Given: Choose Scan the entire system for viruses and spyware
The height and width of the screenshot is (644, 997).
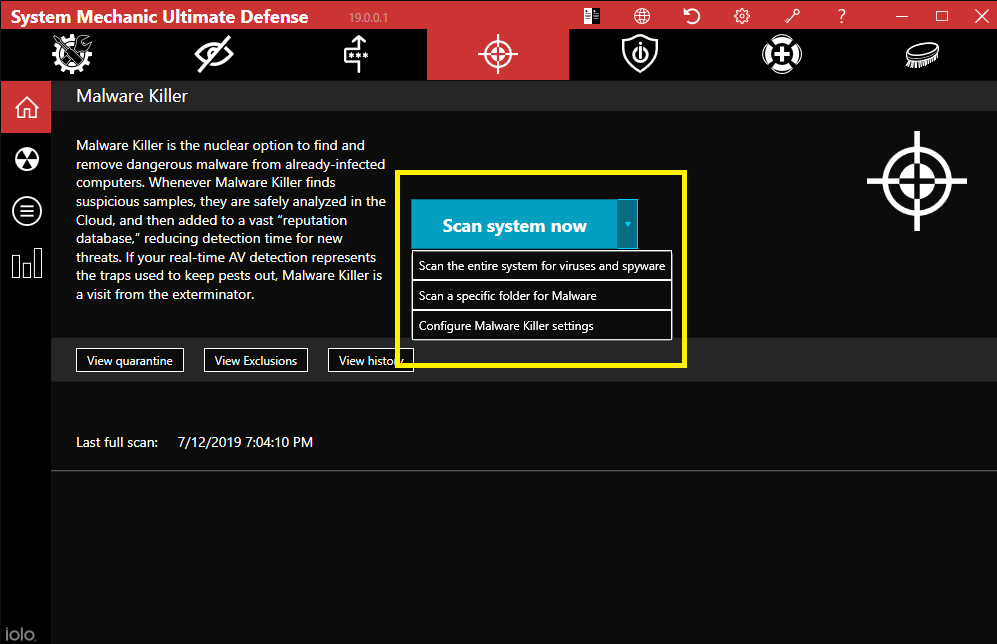Looking at the screenshot, I should [542, 266].
